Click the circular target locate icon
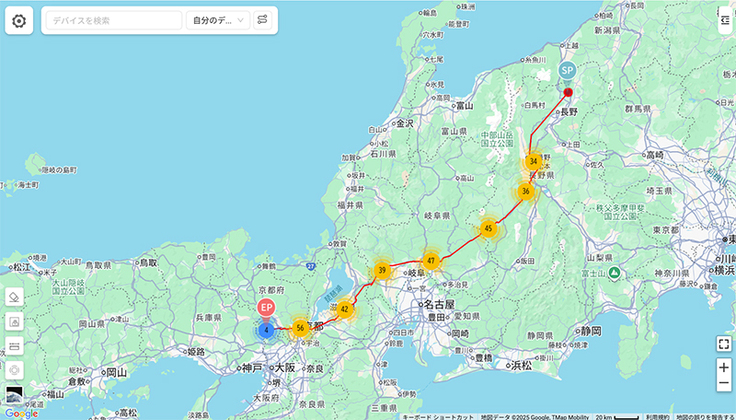Viewport: 736px width, 420px height. click(14, 370)
